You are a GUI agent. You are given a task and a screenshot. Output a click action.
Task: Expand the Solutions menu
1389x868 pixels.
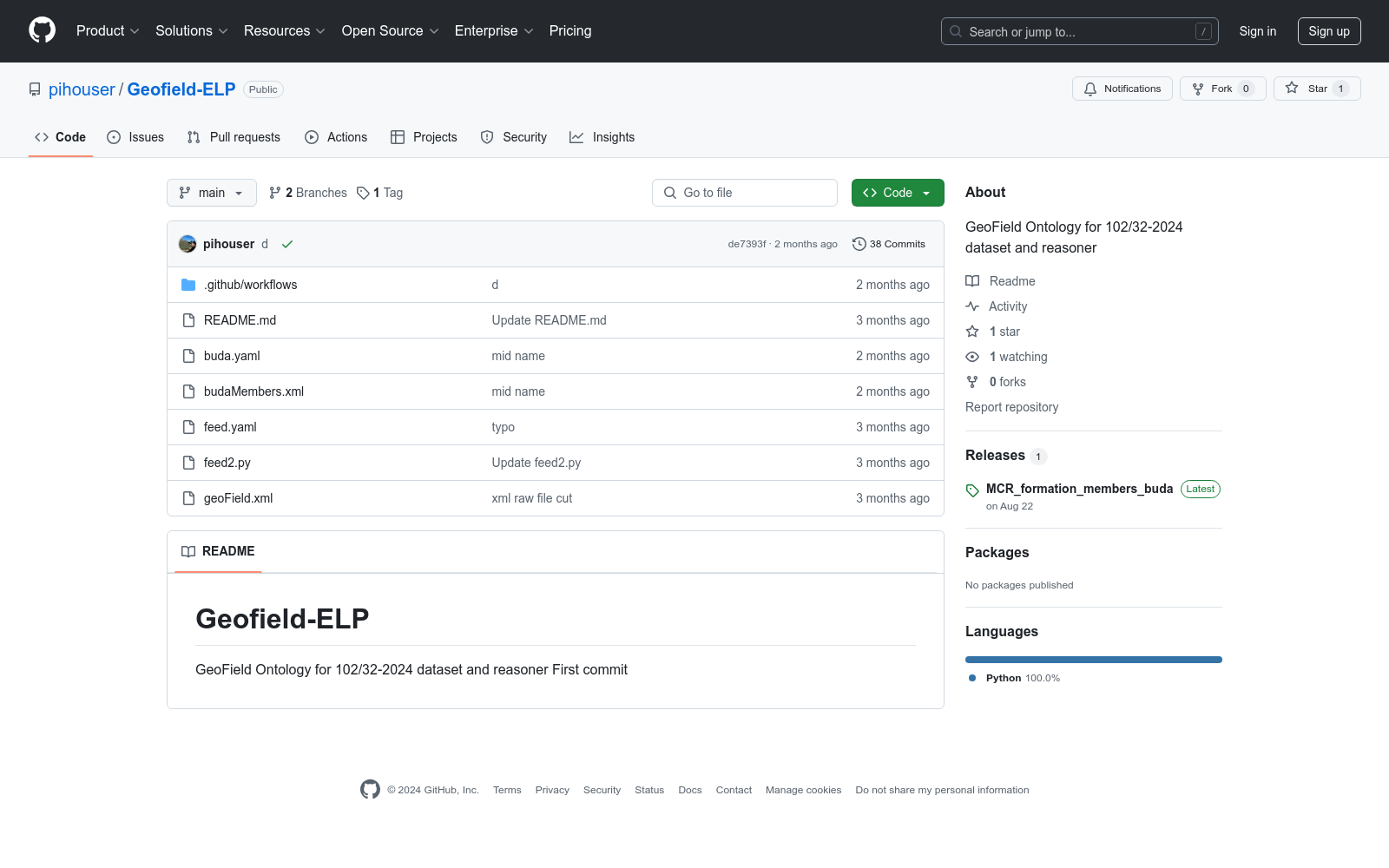192,30
